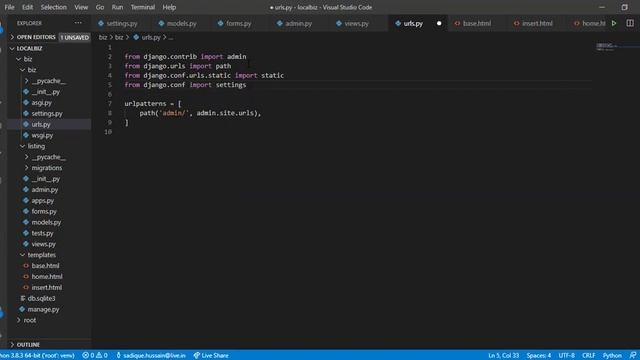The image size is (640, 360).
Task: Expand the OPEN EDITORS section
Action: coord(12,37)
